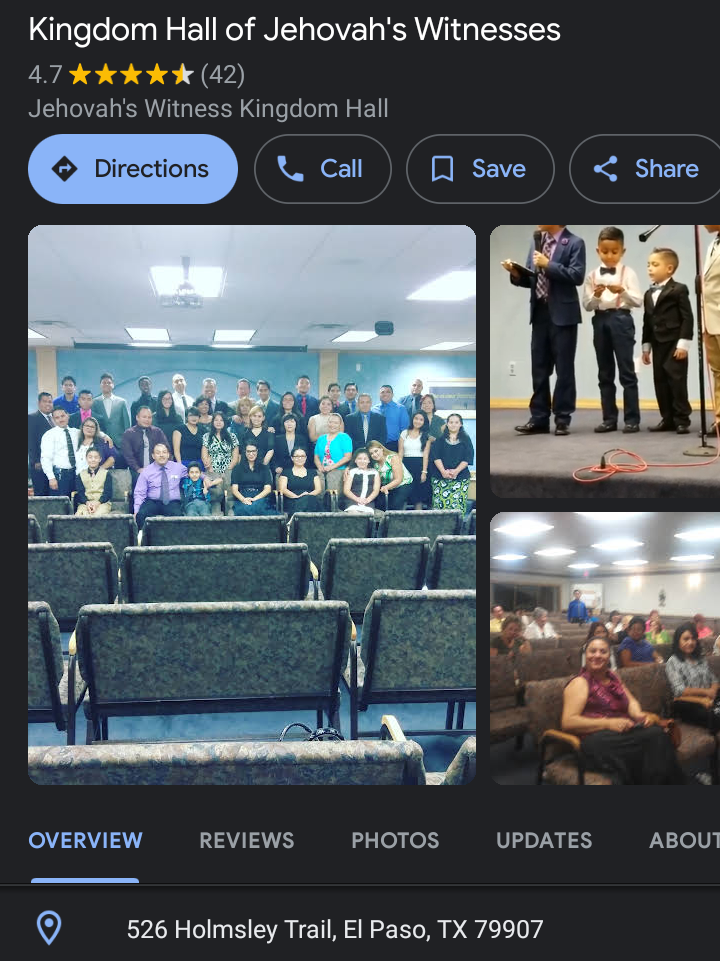
Task: Click the (42) review count
Action: pyautogui.click(x=223, y=75)
